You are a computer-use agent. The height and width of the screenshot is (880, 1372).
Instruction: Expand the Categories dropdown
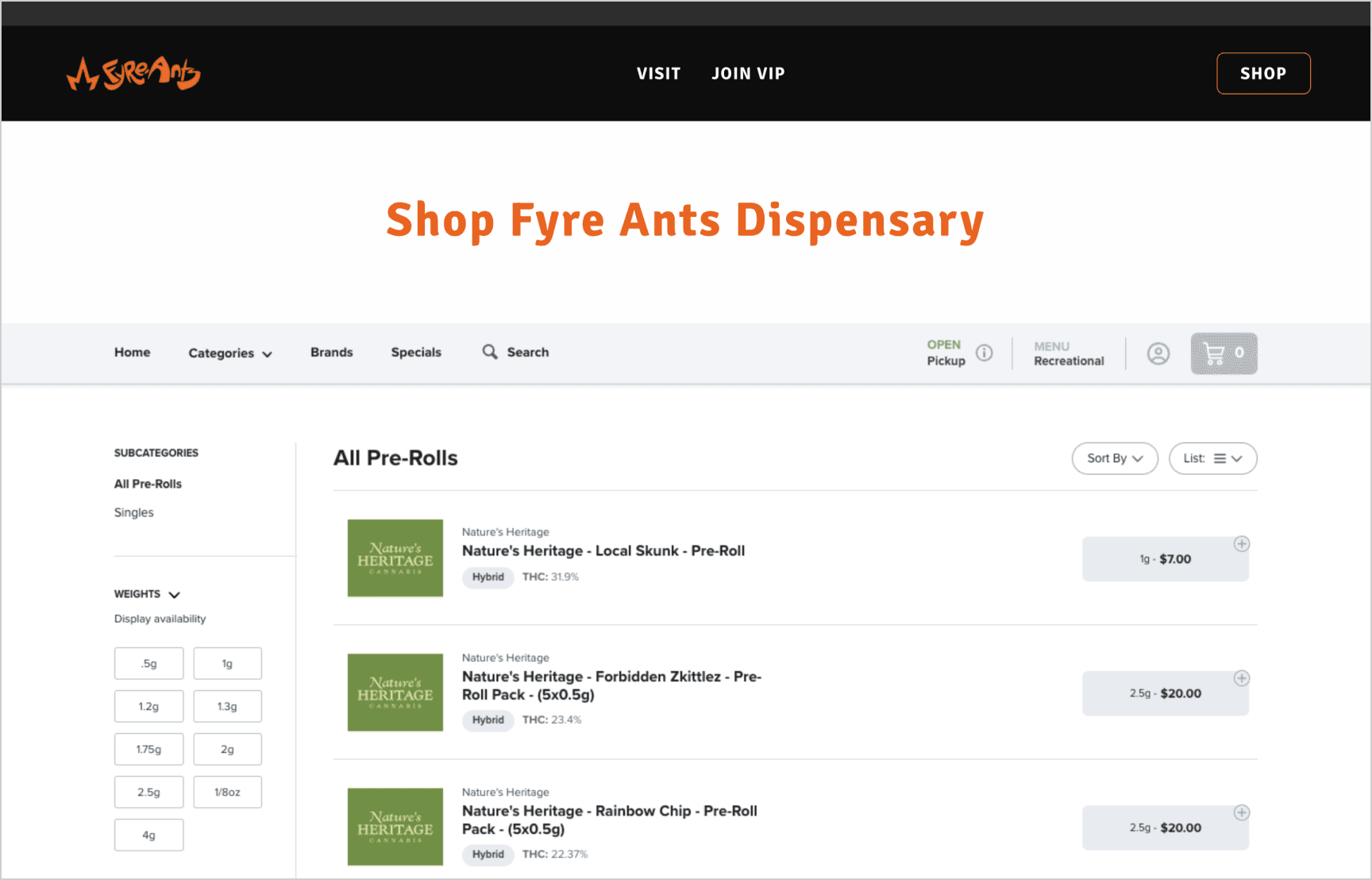coord(229,353)
